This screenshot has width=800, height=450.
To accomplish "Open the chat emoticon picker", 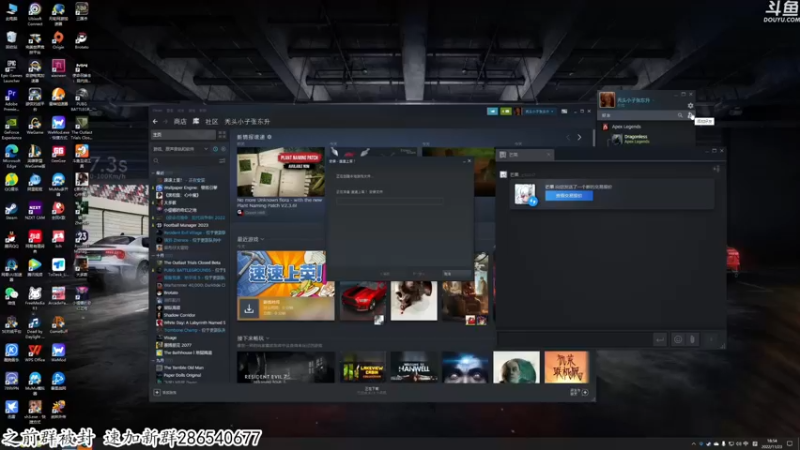I will coord(678,339).
